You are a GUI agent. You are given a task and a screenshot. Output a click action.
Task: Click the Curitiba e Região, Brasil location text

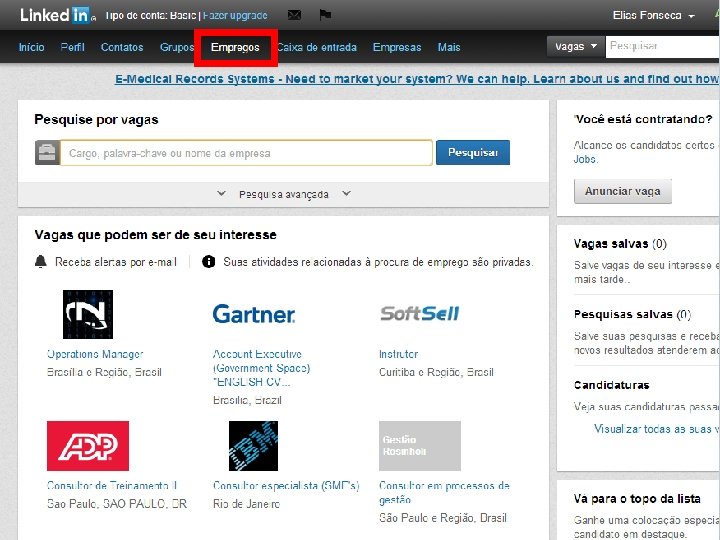(436, 372)
